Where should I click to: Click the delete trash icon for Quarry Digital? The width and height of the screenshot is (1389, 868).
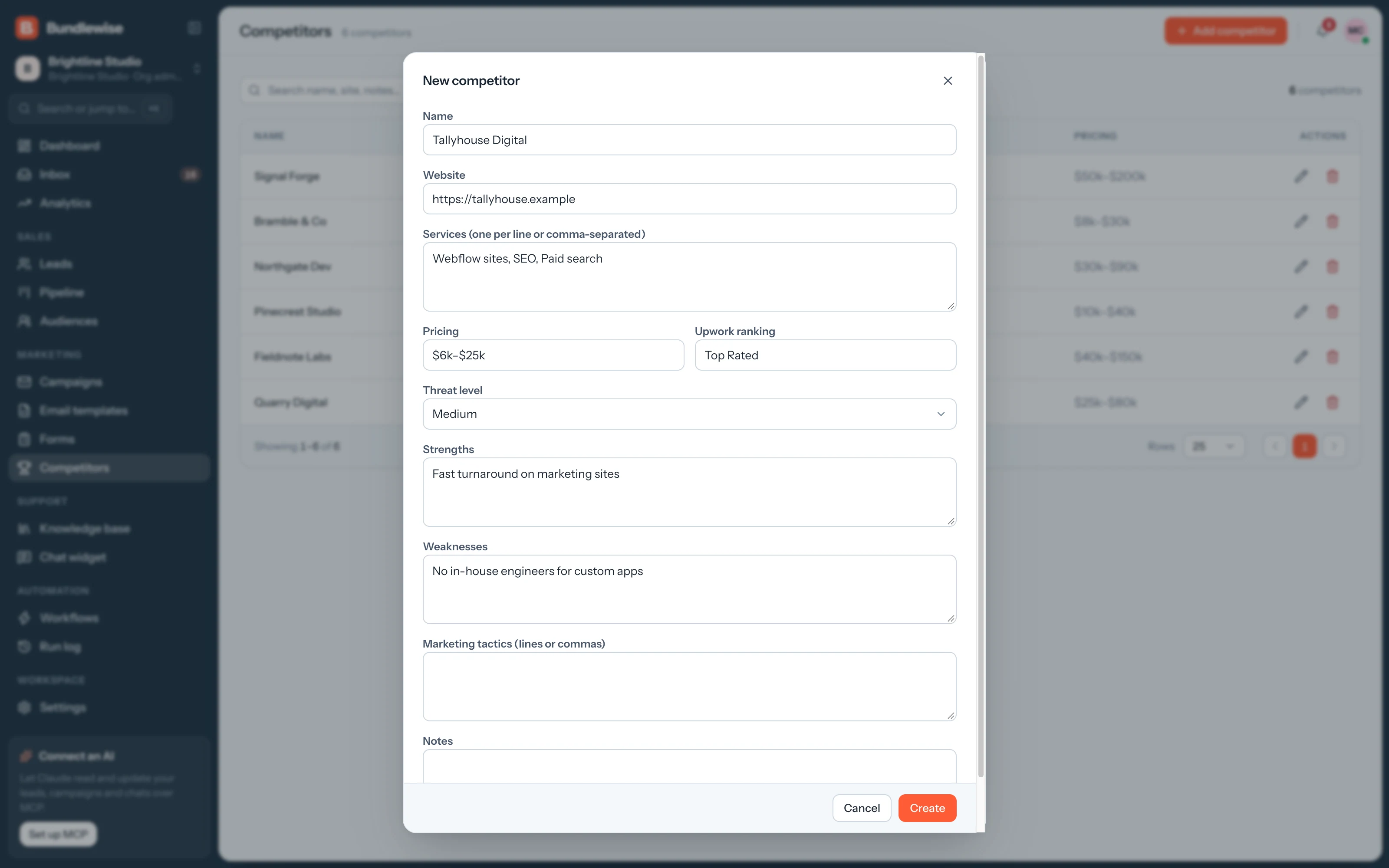pos(1332,402)
